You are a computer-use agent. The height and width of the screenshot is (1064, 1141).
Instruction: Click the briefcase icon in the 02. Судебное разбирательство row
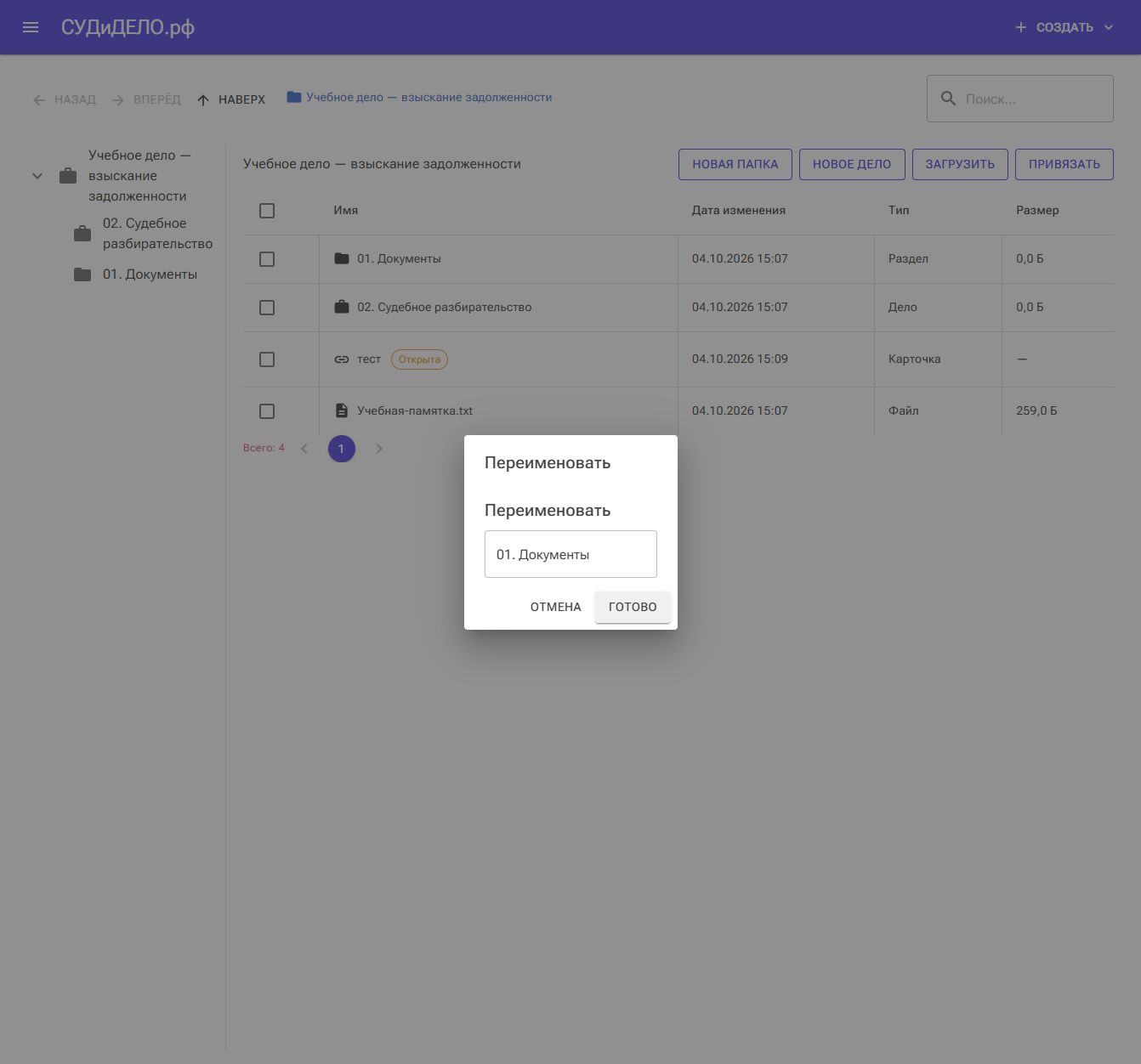(342, 307)
